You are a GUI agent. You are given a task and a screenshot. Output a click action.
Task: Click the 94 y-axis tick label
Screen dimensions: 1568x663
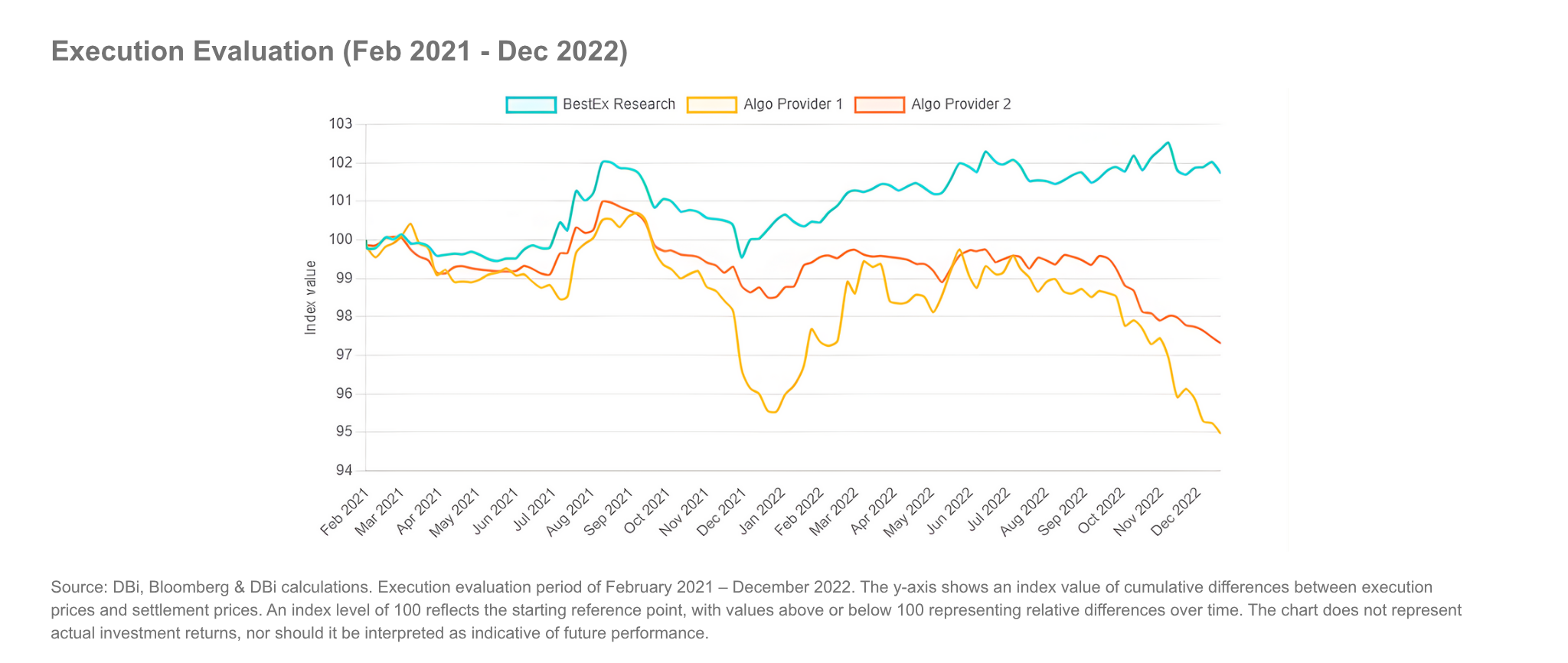point(344,471)
